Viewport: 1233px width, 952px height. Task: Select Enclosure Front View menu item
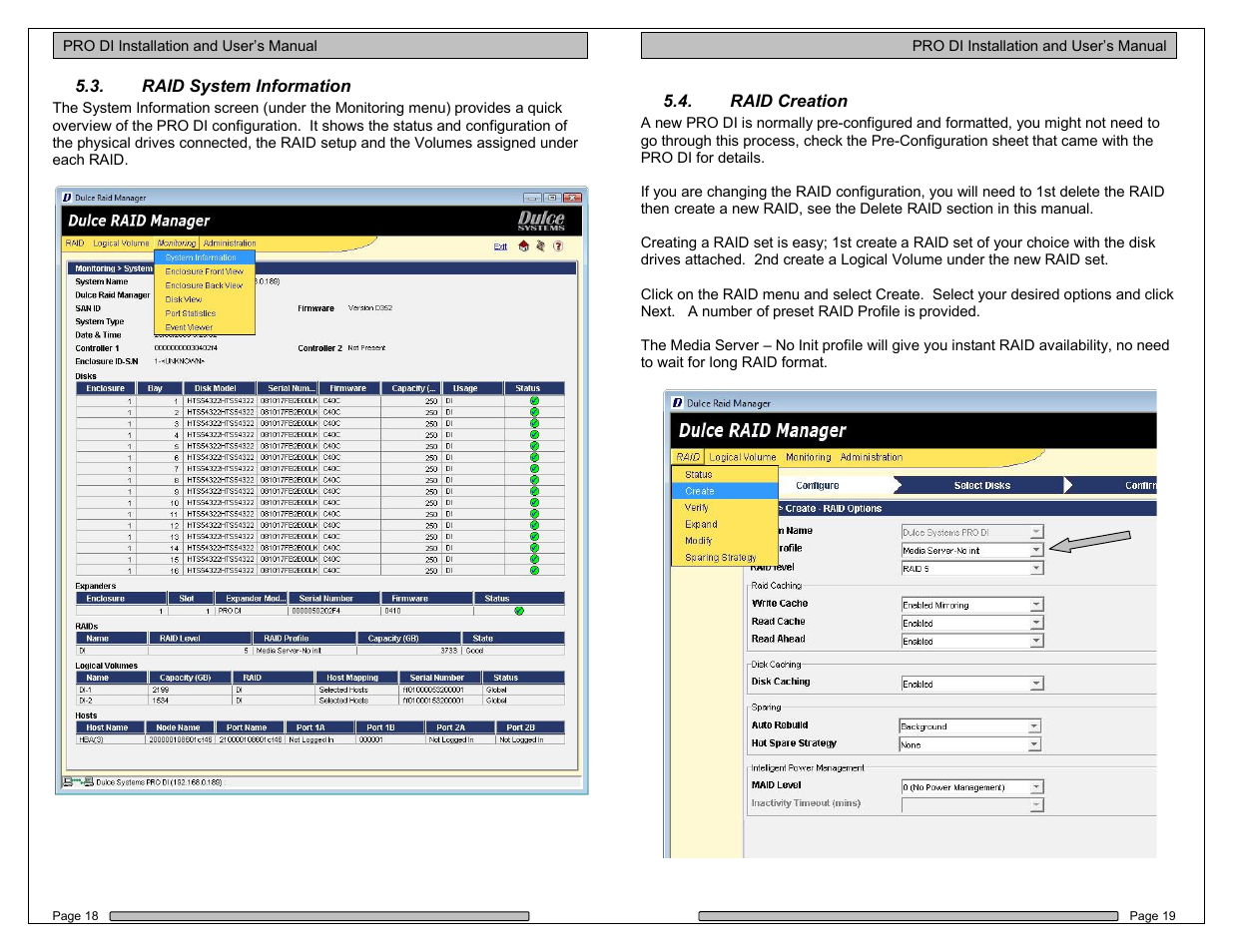(205, 271)
